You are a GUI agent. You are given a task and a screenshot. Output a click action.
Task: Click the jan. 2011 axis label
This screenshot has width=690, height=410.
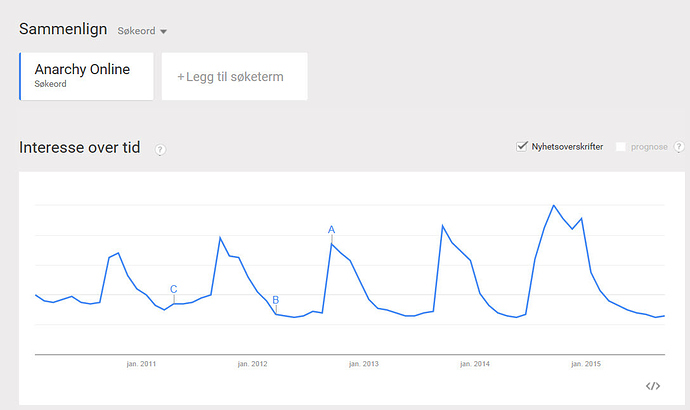[141, 364]
